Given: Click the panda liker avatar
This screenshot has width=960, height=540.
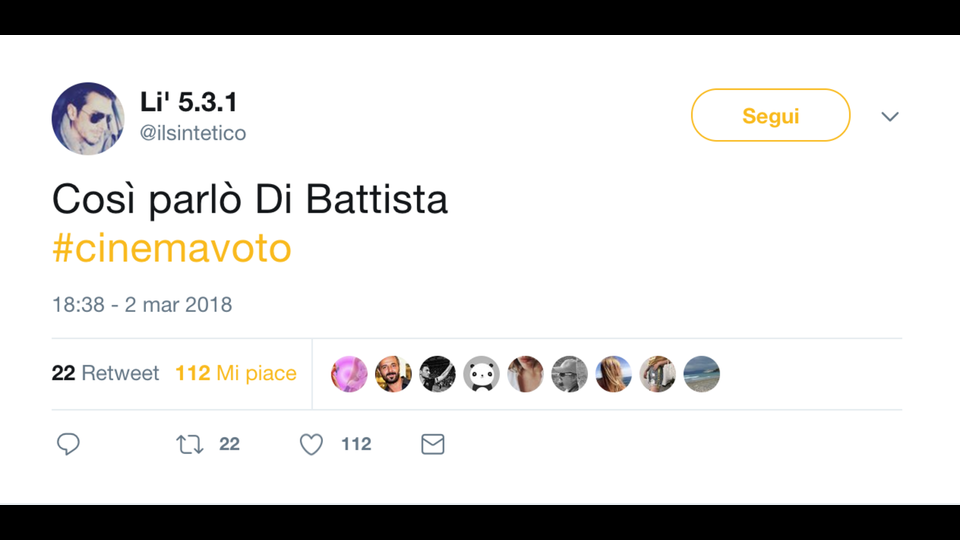Looking at the screenshot, I should point(481,374).
